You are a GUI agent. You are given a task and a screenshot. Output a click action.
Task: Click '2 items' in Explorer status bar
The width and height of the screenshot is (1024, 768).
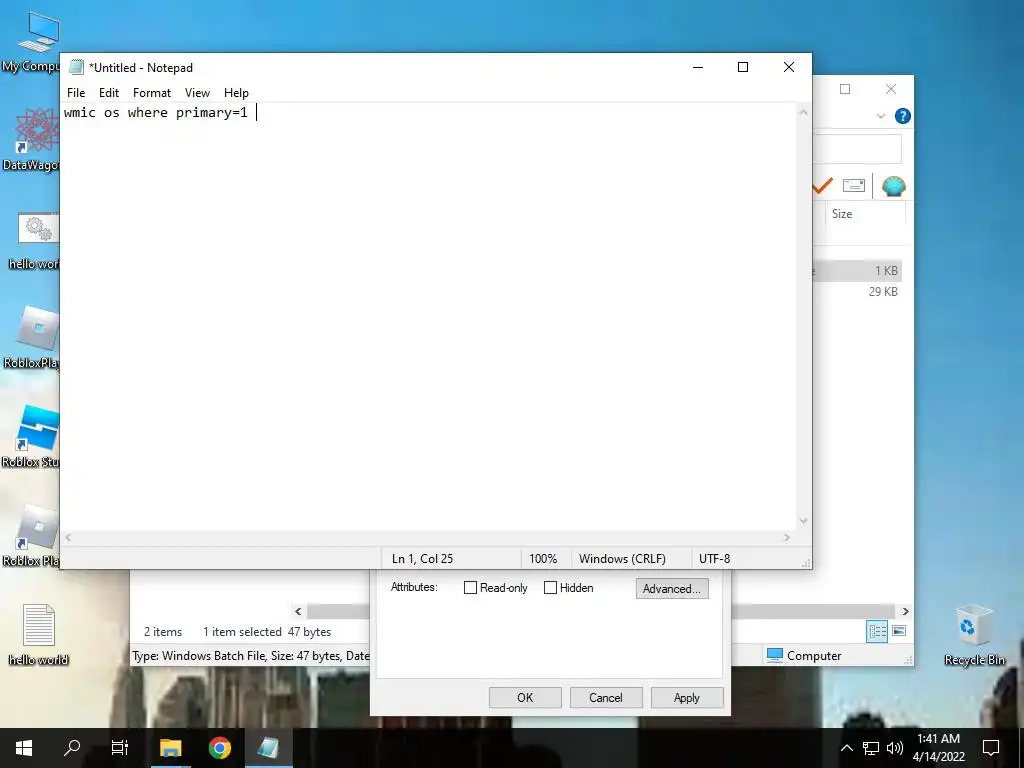pos(163,632)
